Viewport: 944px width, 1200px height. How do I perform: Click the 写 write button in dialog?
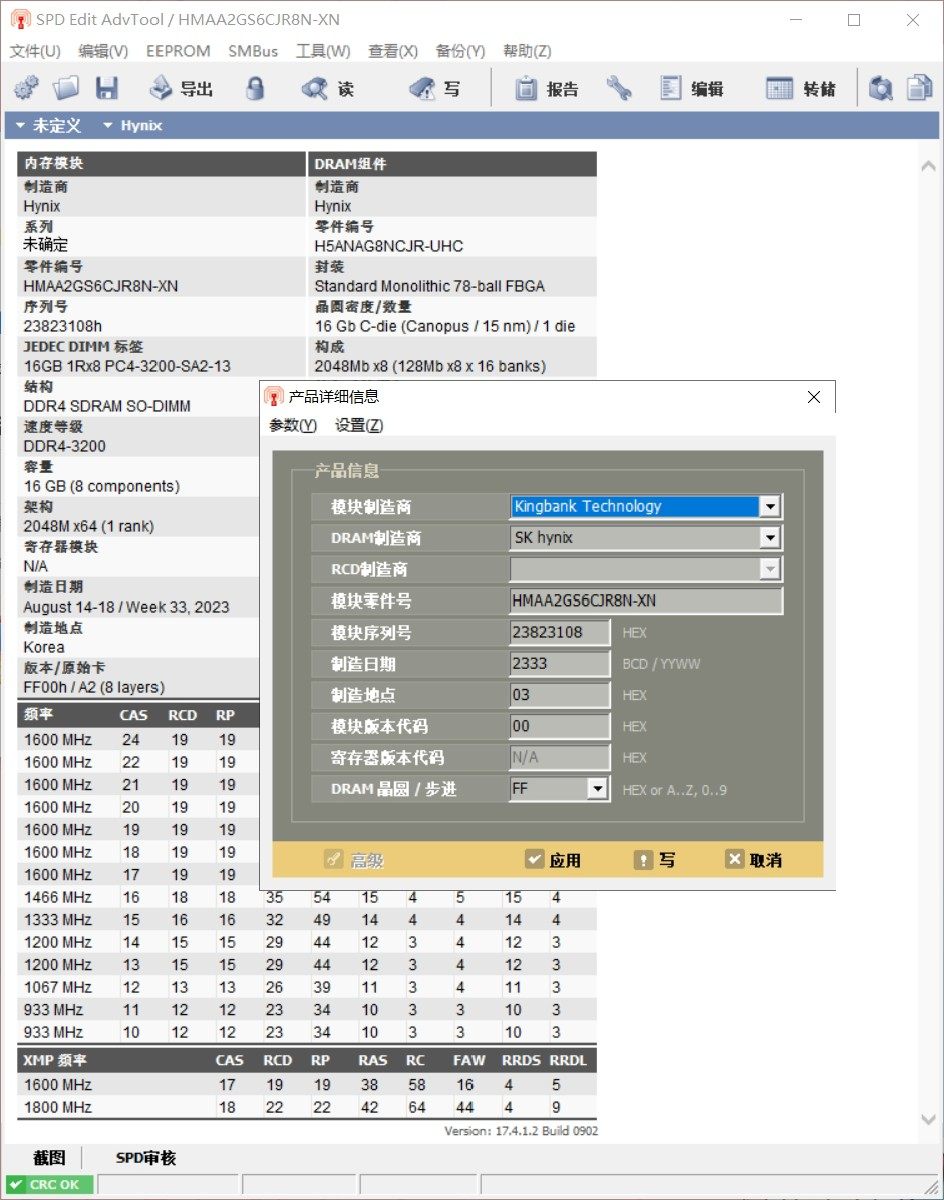(654, 860)
